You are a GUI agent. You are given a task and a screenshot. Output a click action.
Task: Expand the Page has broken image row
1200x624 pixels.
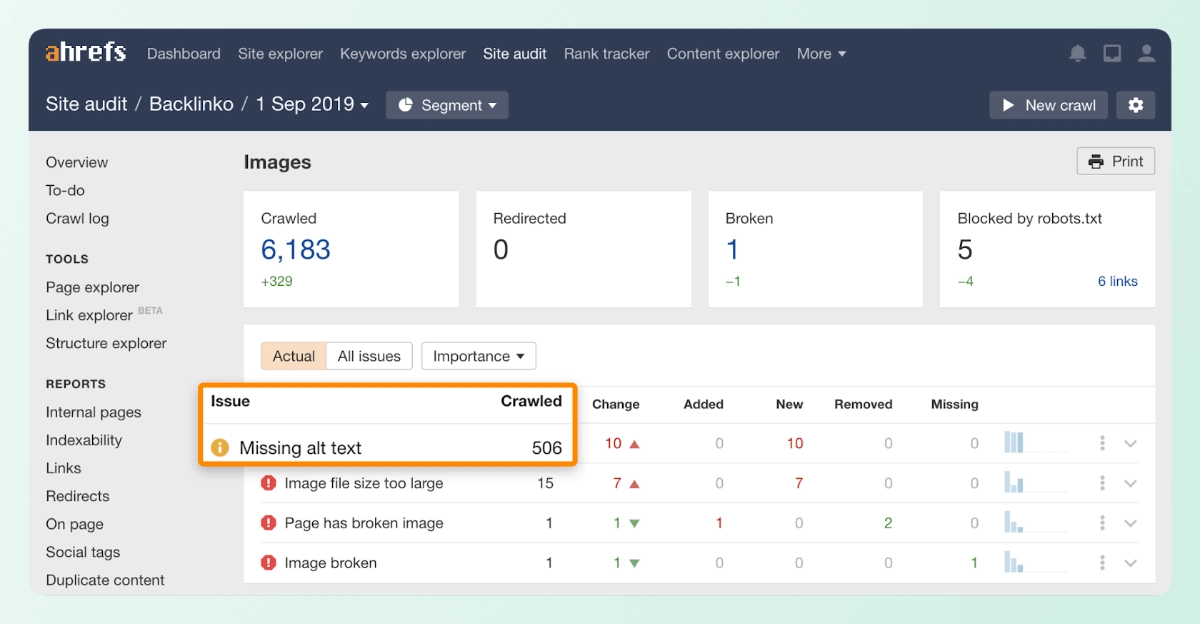(1130, 523)
